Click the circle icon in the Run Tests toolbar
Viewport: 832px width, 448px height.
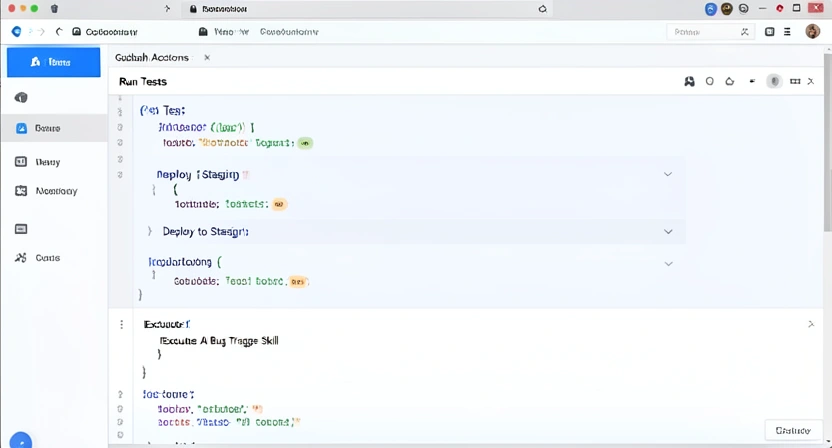(x=709, y=81)
